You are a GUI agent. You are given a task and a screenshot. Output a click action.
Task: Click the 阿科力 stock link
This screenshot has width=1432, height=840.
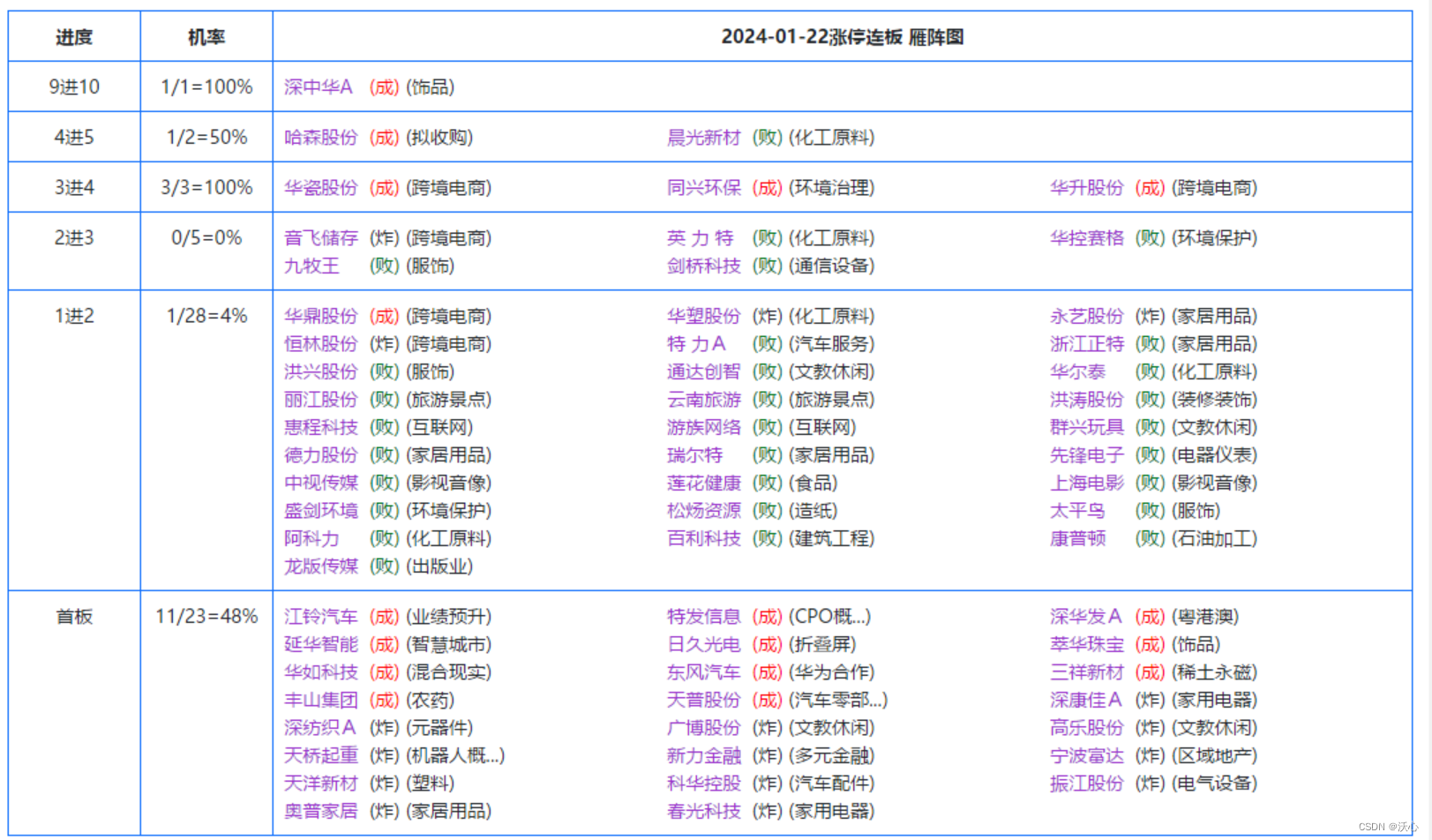[x=311, y=538]
